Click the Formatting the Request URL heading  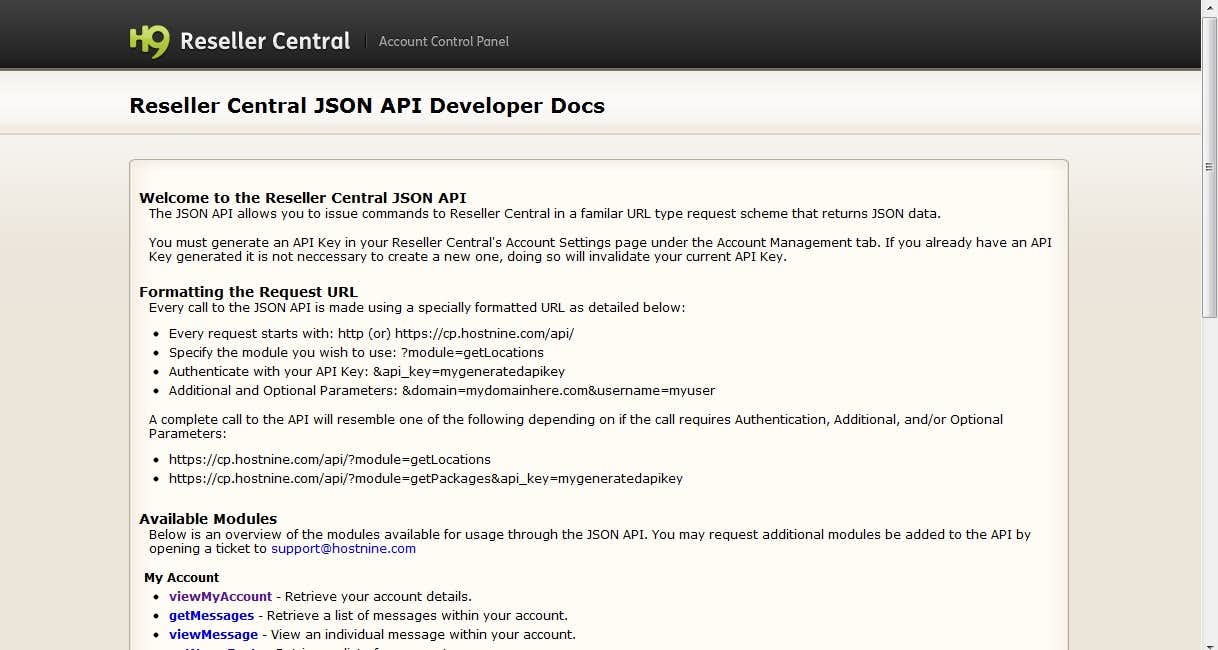coord(248,292)
